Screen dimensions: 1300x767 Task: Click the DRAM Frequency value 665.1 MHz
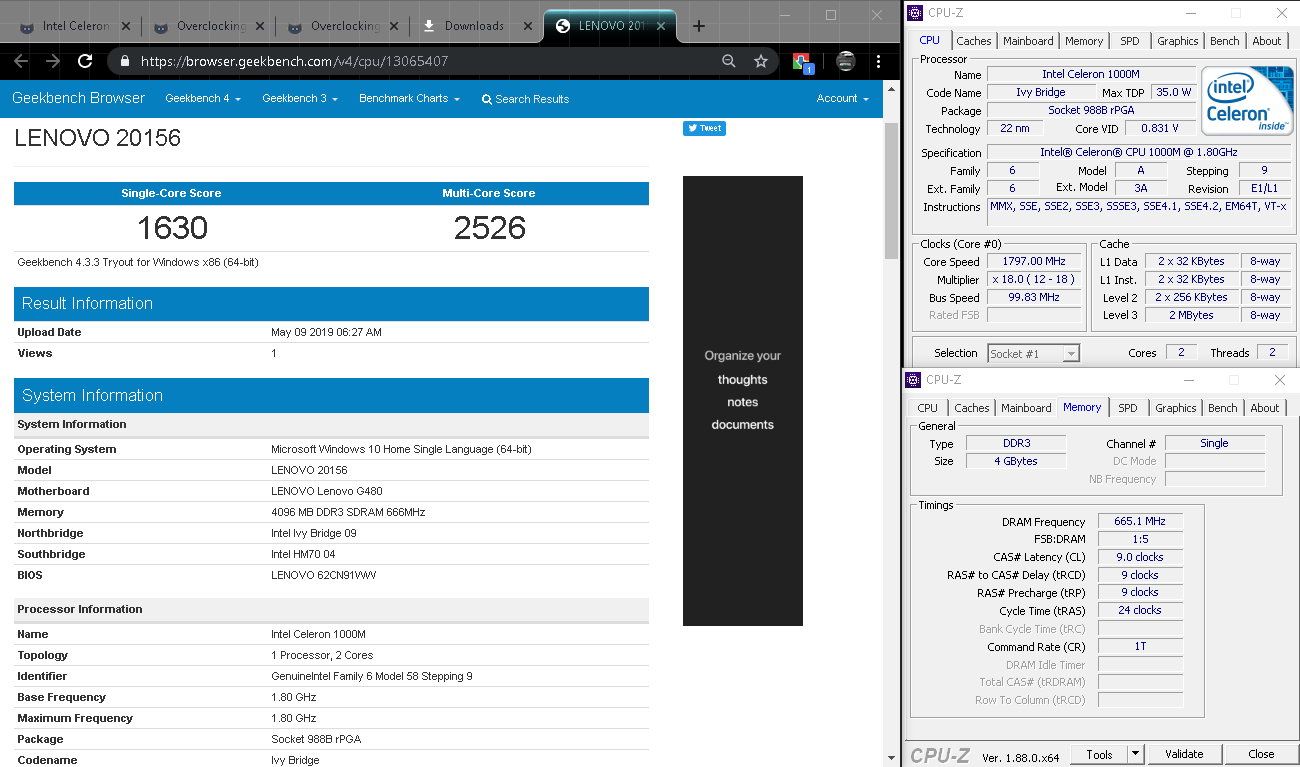(x=1140, y=521)
